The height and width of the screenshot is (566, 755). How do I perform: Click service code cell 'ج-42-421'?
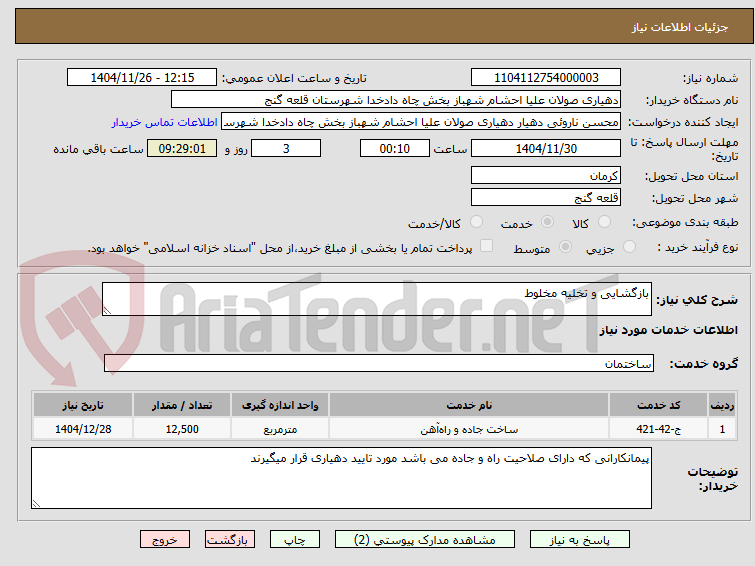click(658, 429)
